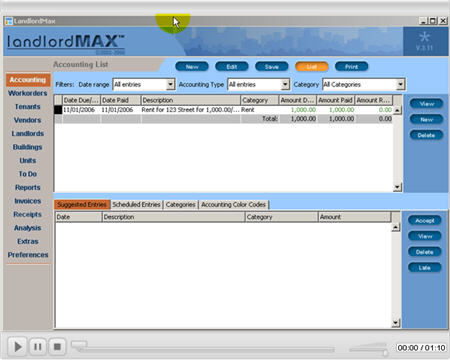Click suggested entries scroll down arrow
Image resolution: width=450 pixels, height=360 pixels.
(396, 322)
